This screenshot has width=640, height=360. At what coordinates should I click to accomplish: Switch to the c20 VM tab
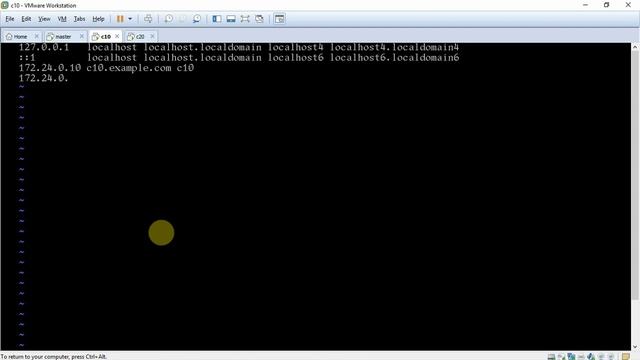click(140, 36)
